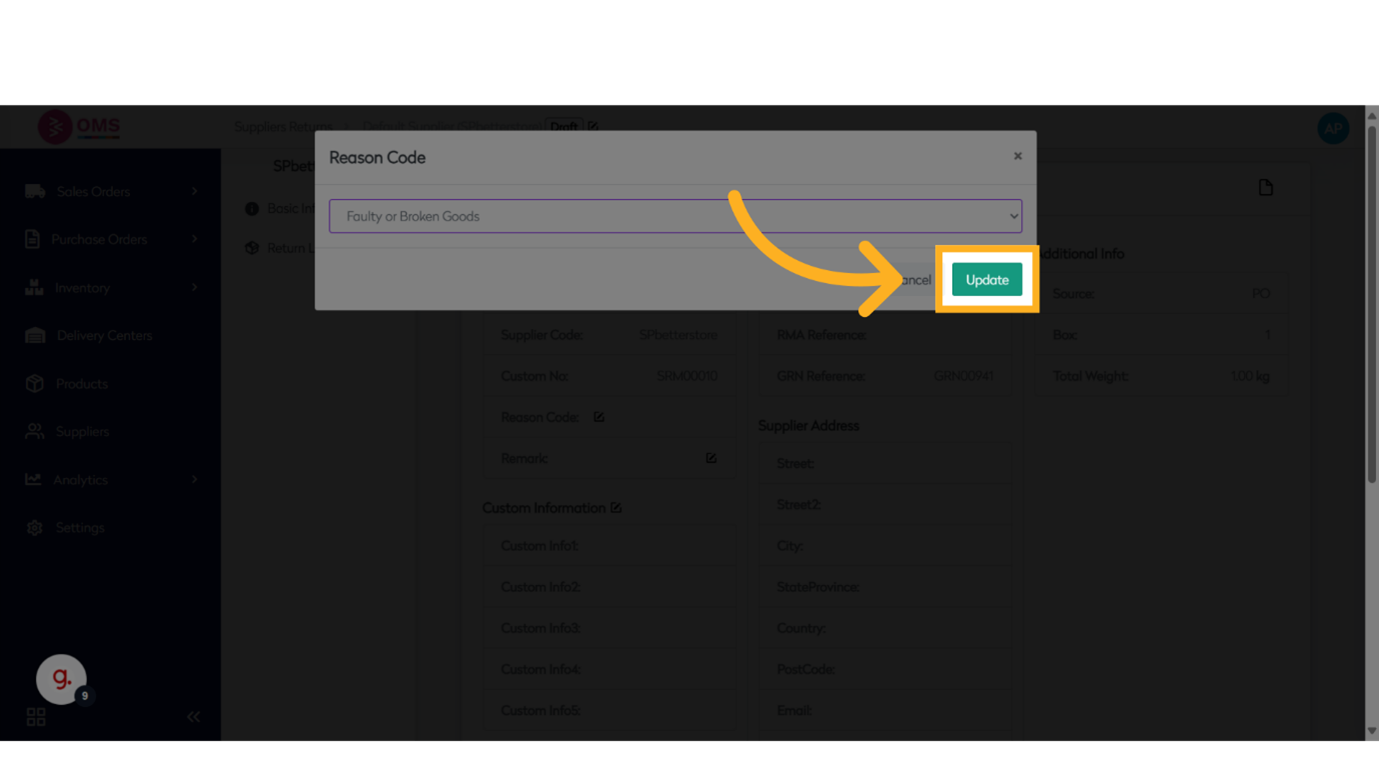Click the Products cube icon
The width and height of the screenshot is (1379, 776).
tap(35, 384)
